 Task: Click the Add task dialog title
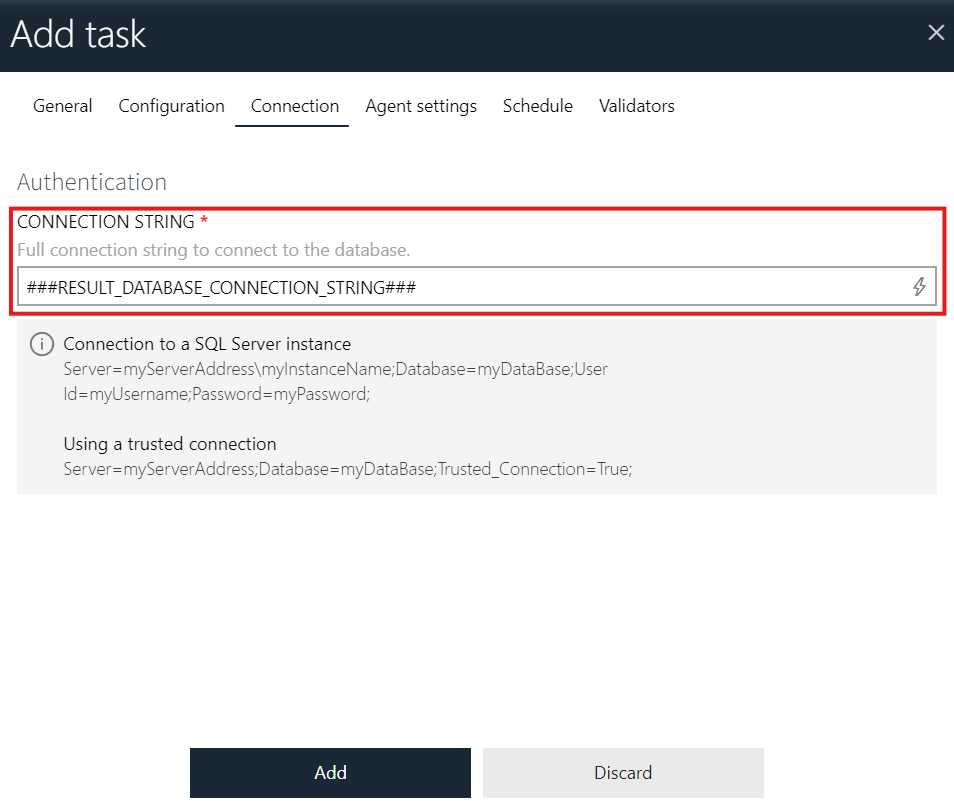tap(78, 34)
